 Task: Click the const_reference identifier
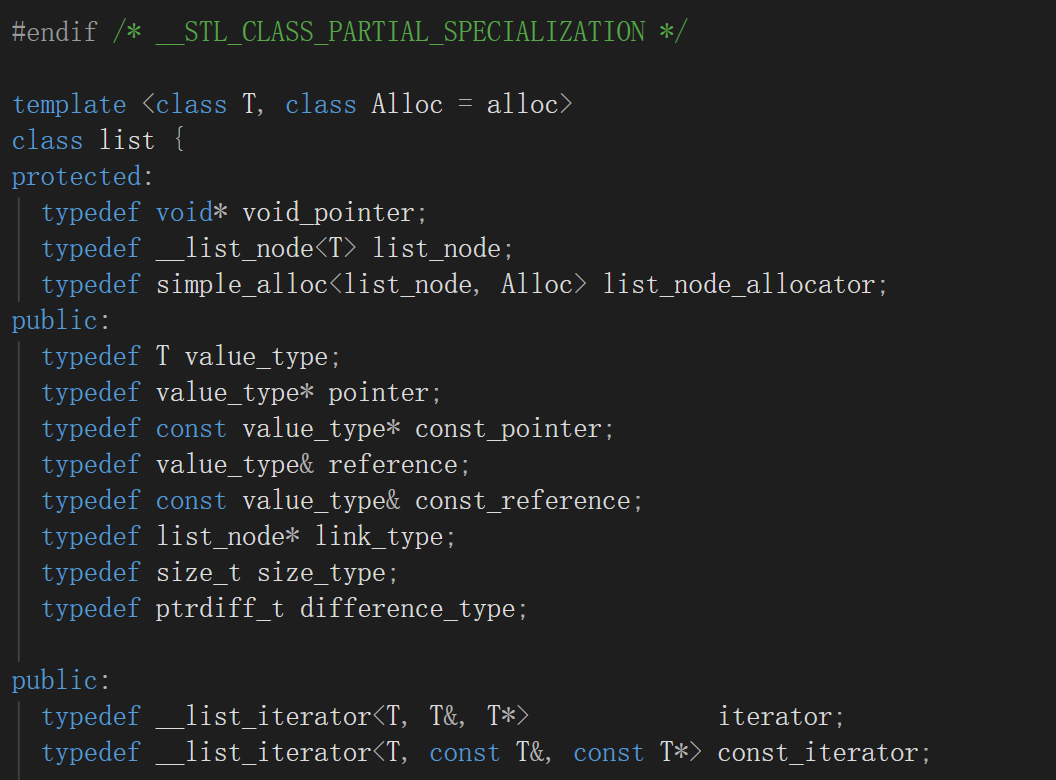(522, 501)
